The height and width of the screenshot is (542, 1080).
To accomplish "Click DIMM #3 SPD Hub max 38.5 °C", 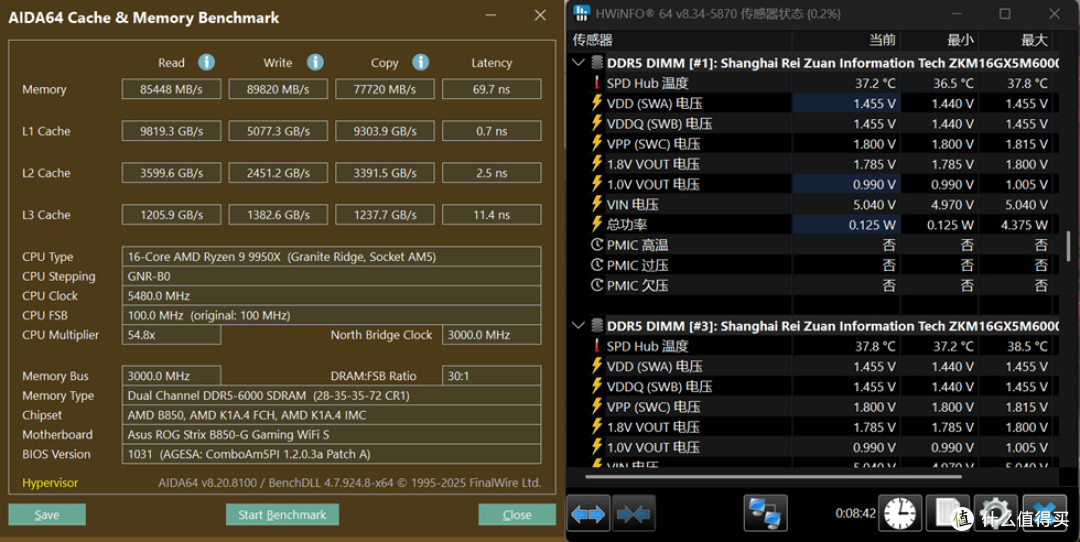I will point(1026,346).
